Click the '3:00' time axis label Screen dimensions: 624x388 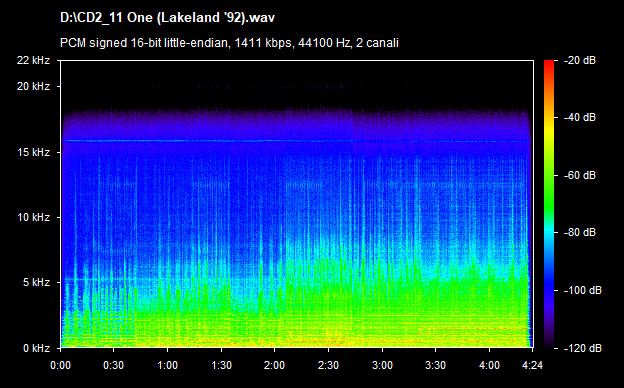click(x=382, y=365)
